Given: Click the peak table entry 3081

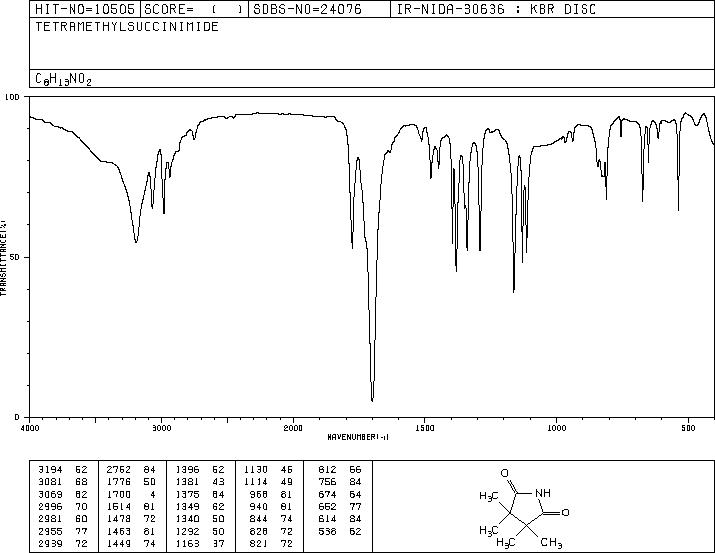Looking at the screenshot, I should pos(50,482).
